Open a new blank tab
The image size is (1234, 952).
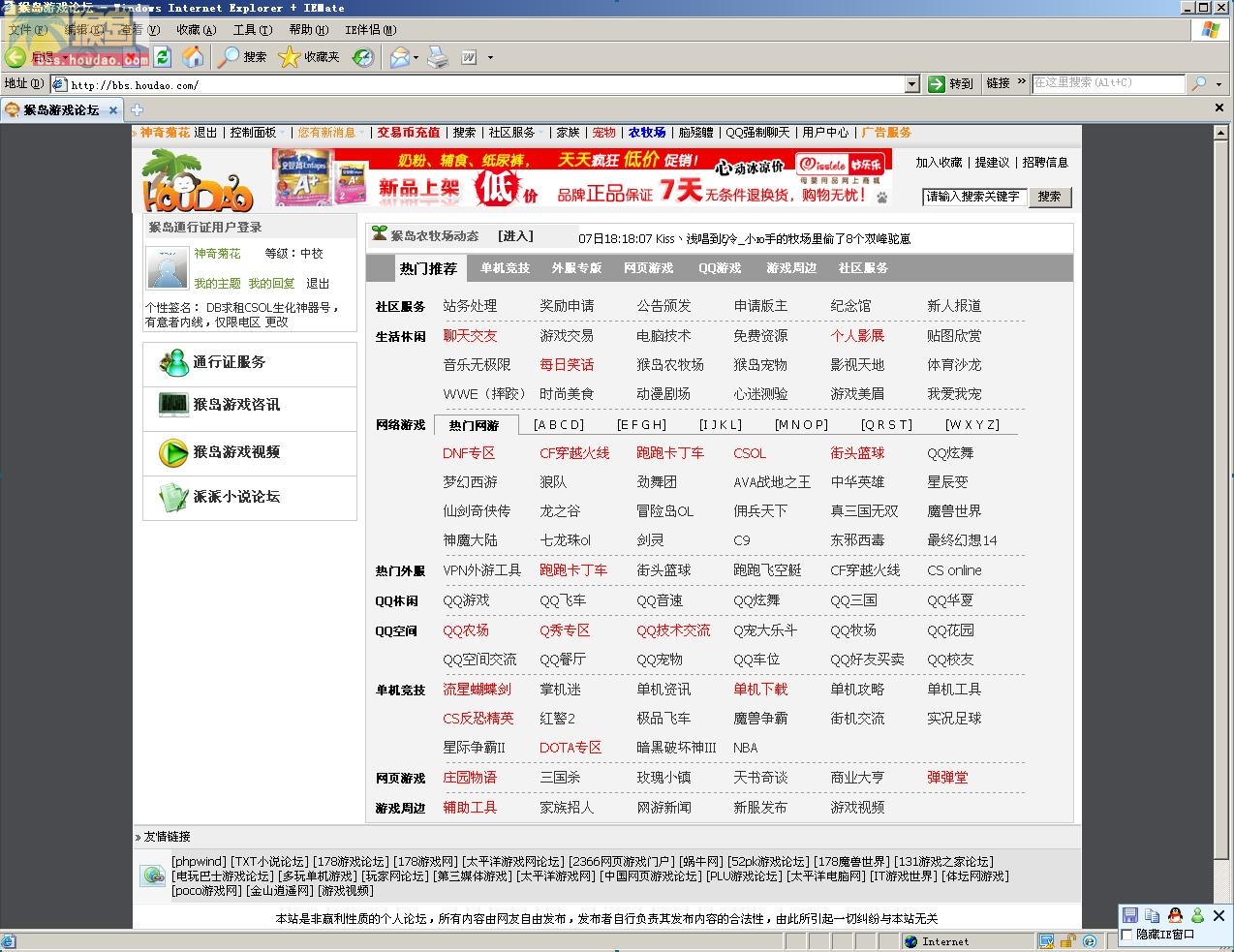pyautogui.click(x=137, y=110)
